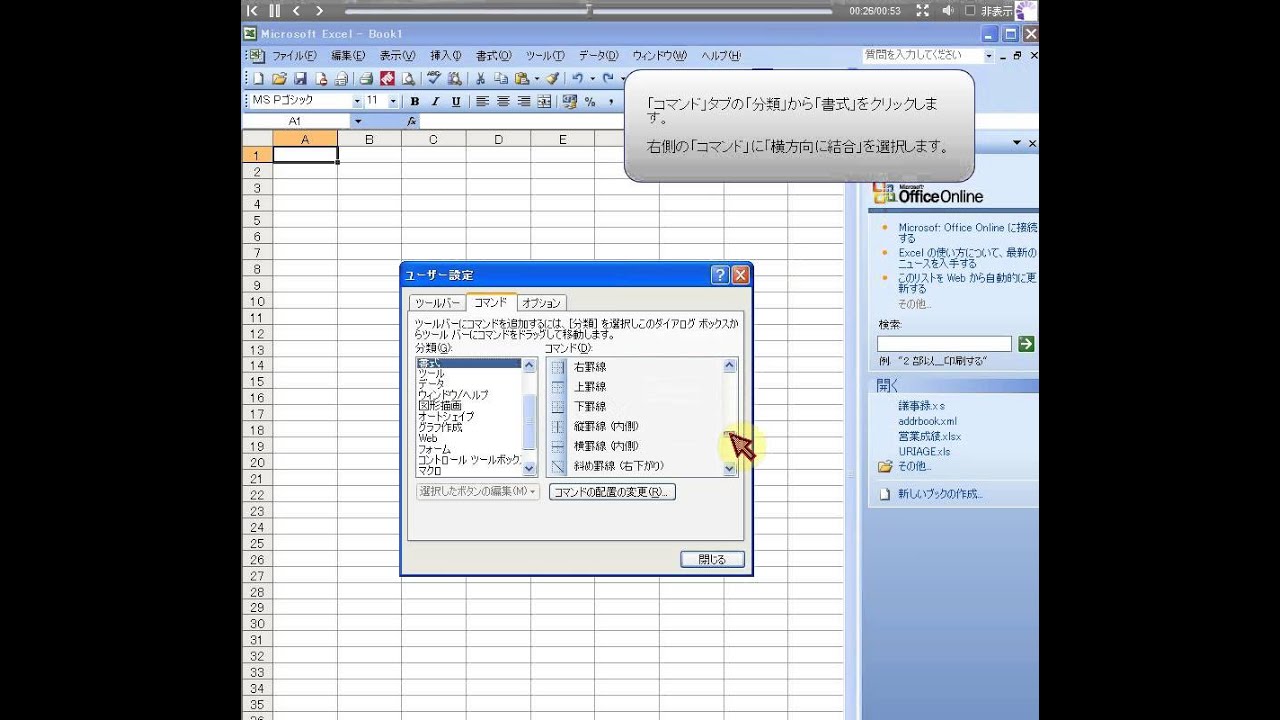Toggle Underline formatting
Image resolution: width=1280 pixels, height=720 pixels.
[x=456, y=101]
